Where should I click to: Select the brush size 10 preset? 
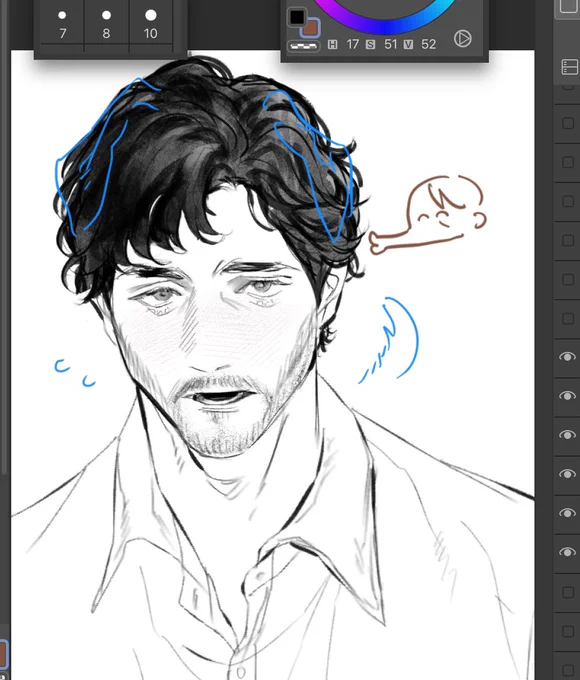(x=151, y=24)
